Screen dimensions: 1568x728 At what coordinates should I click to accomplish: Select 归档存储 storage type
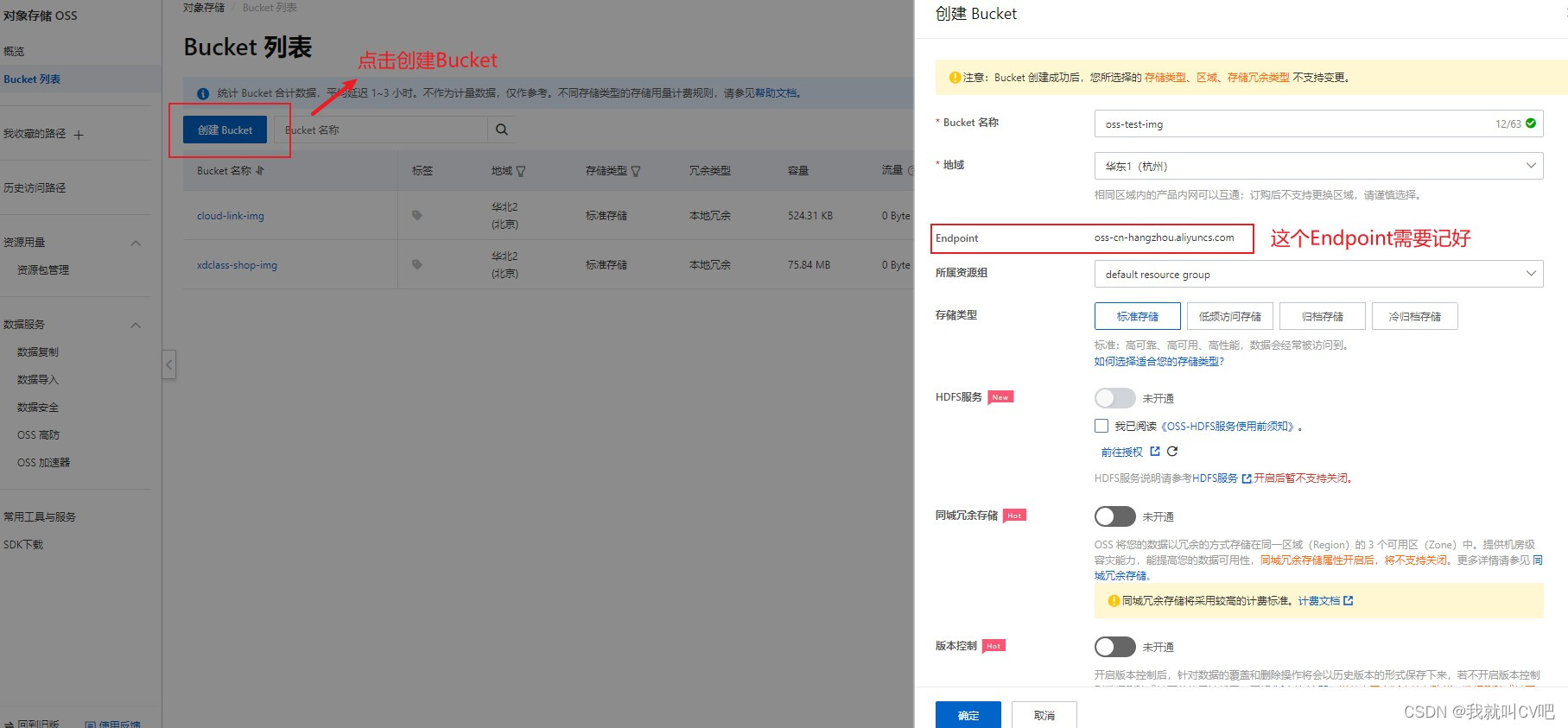[x=1323, y=316]
